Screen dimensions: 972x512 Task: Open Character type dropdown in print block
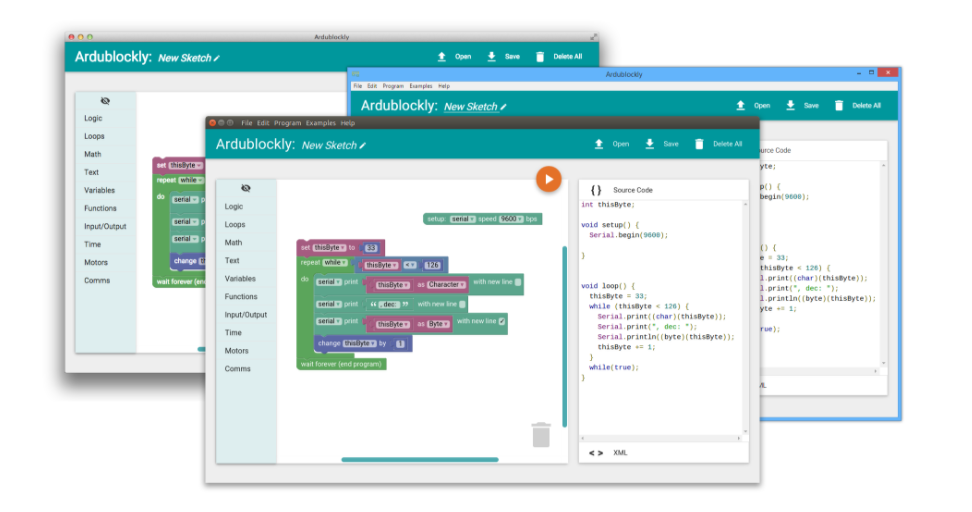point(446,285)
